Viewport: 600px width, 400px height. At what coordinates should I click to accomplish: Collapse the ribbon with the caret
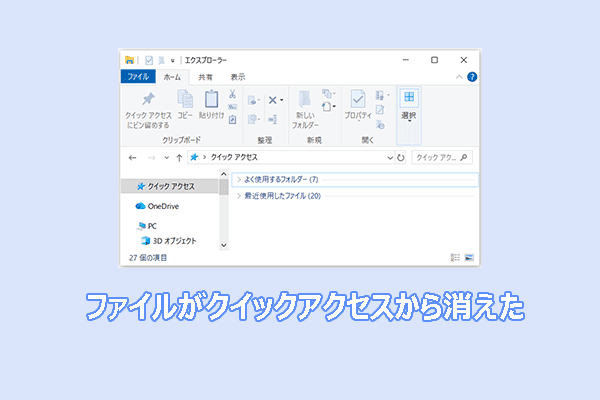[x=459, y=77]
